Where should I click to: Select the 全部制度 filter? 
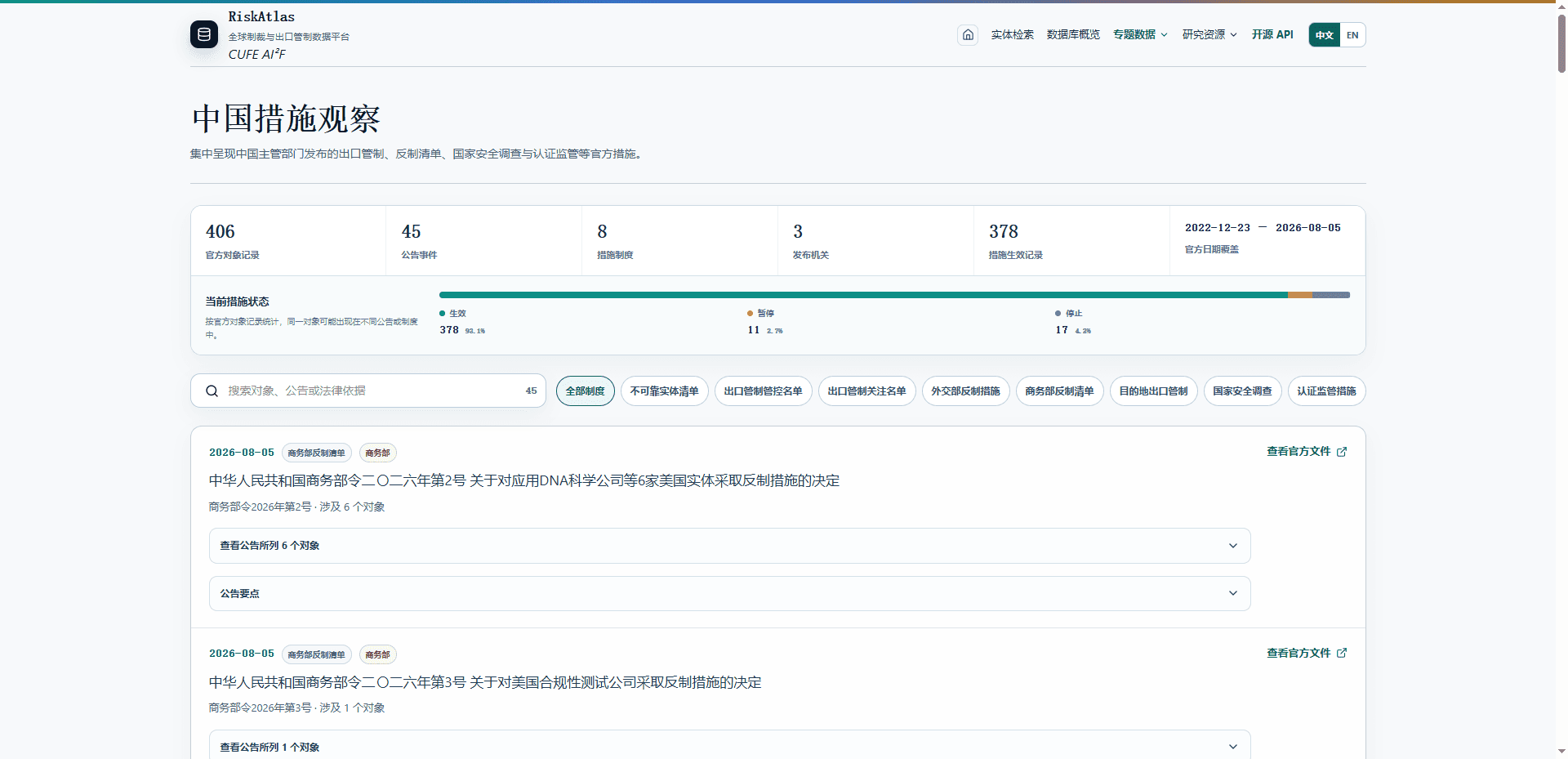585,391
